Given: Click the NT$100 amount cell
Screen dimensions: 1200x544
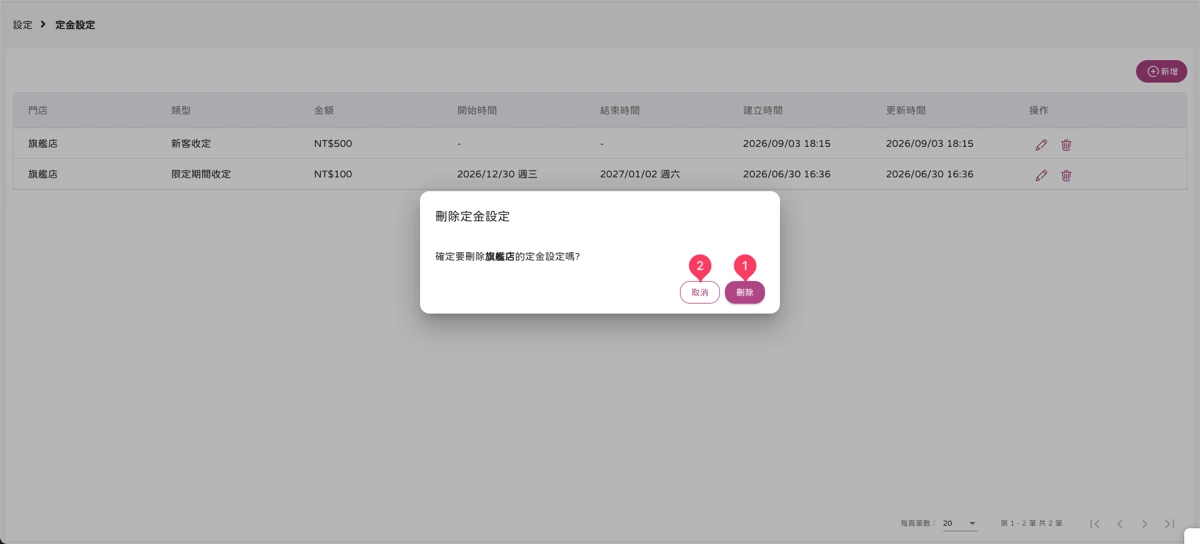Looking at the screenshot, I should click(x=333, y=174).
